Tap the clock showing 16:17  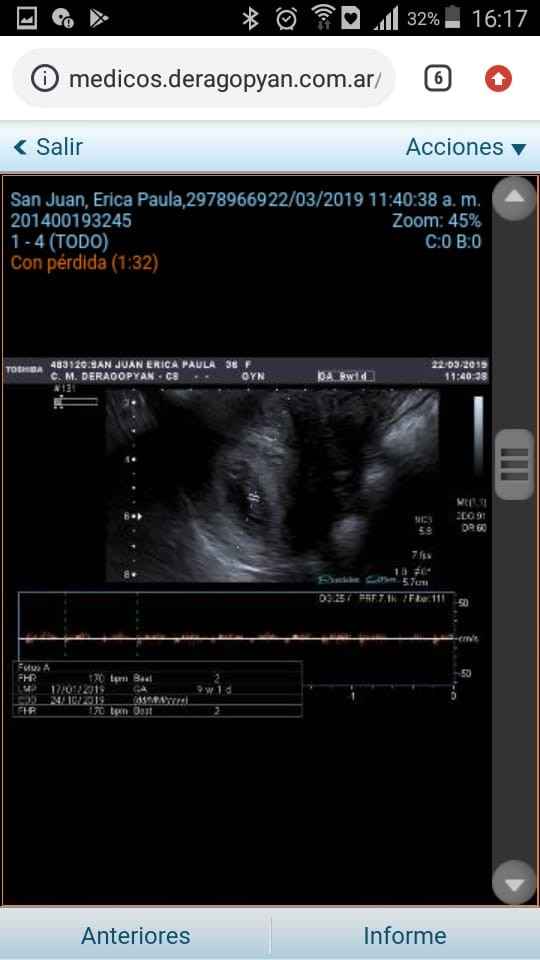(499, 18)
